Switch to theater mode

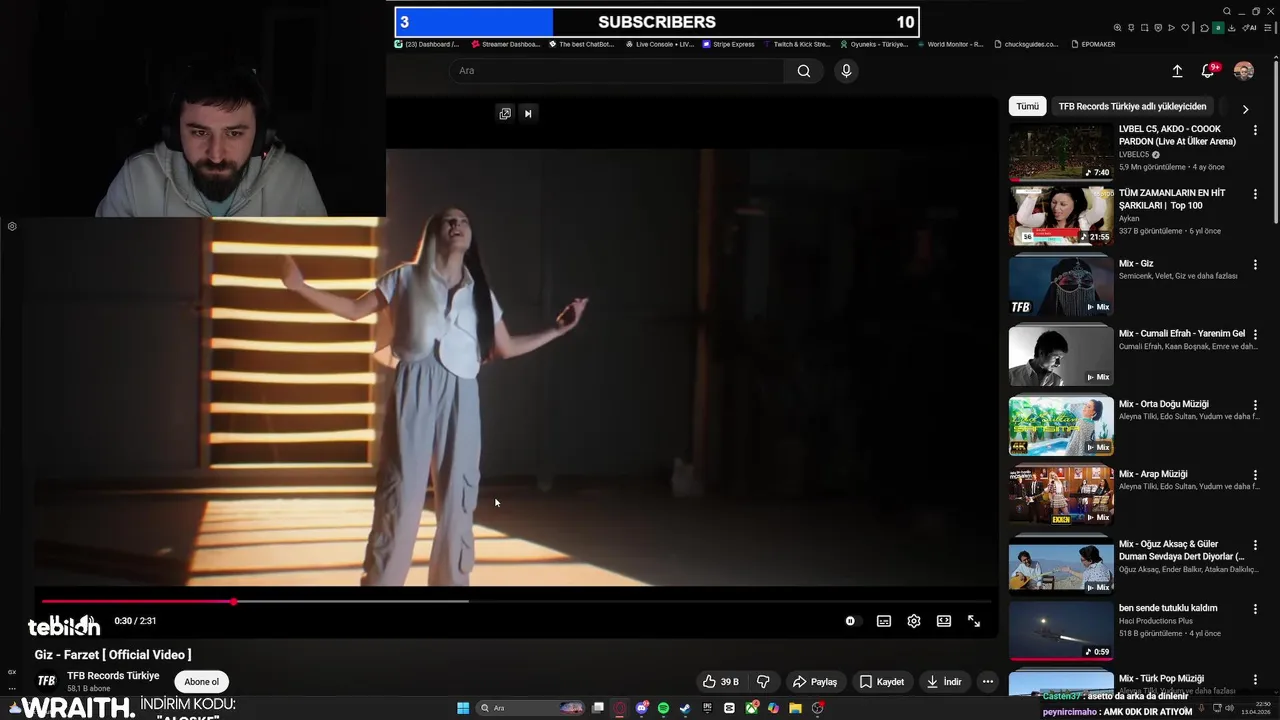(x=944, y=621)
